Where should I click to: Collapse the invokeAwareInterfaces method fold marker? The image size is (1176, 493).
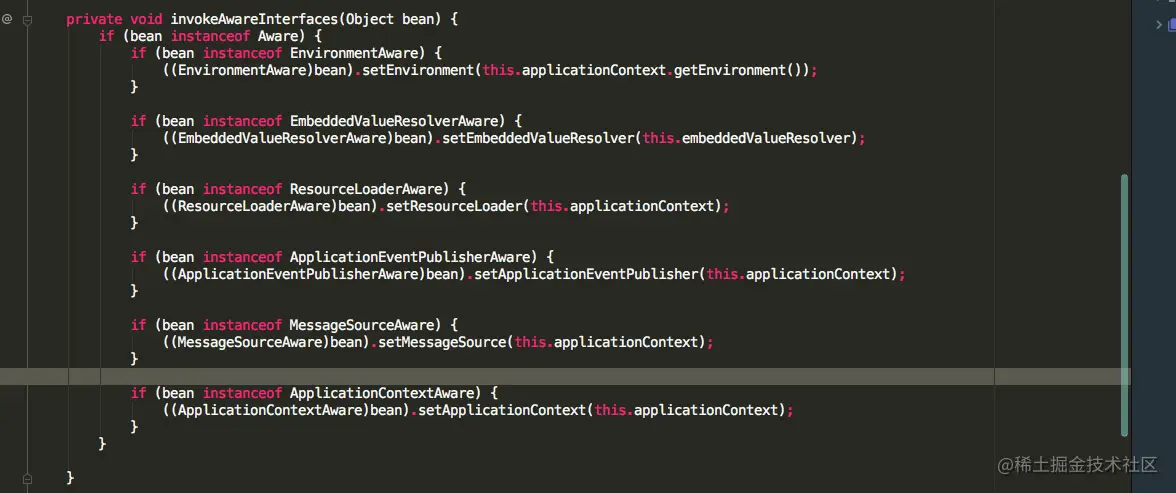tap(28, 21)
